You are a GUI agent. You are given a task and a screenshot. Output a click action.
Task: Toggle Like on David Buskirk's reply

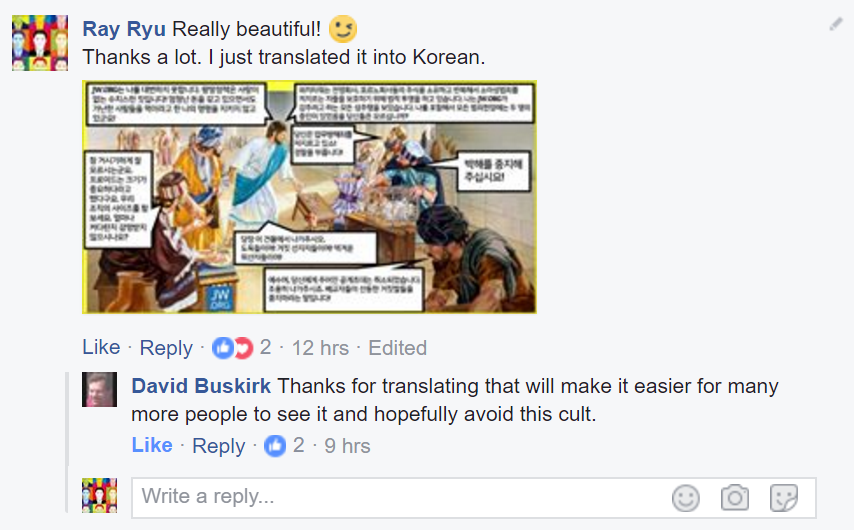pos(152,445)
